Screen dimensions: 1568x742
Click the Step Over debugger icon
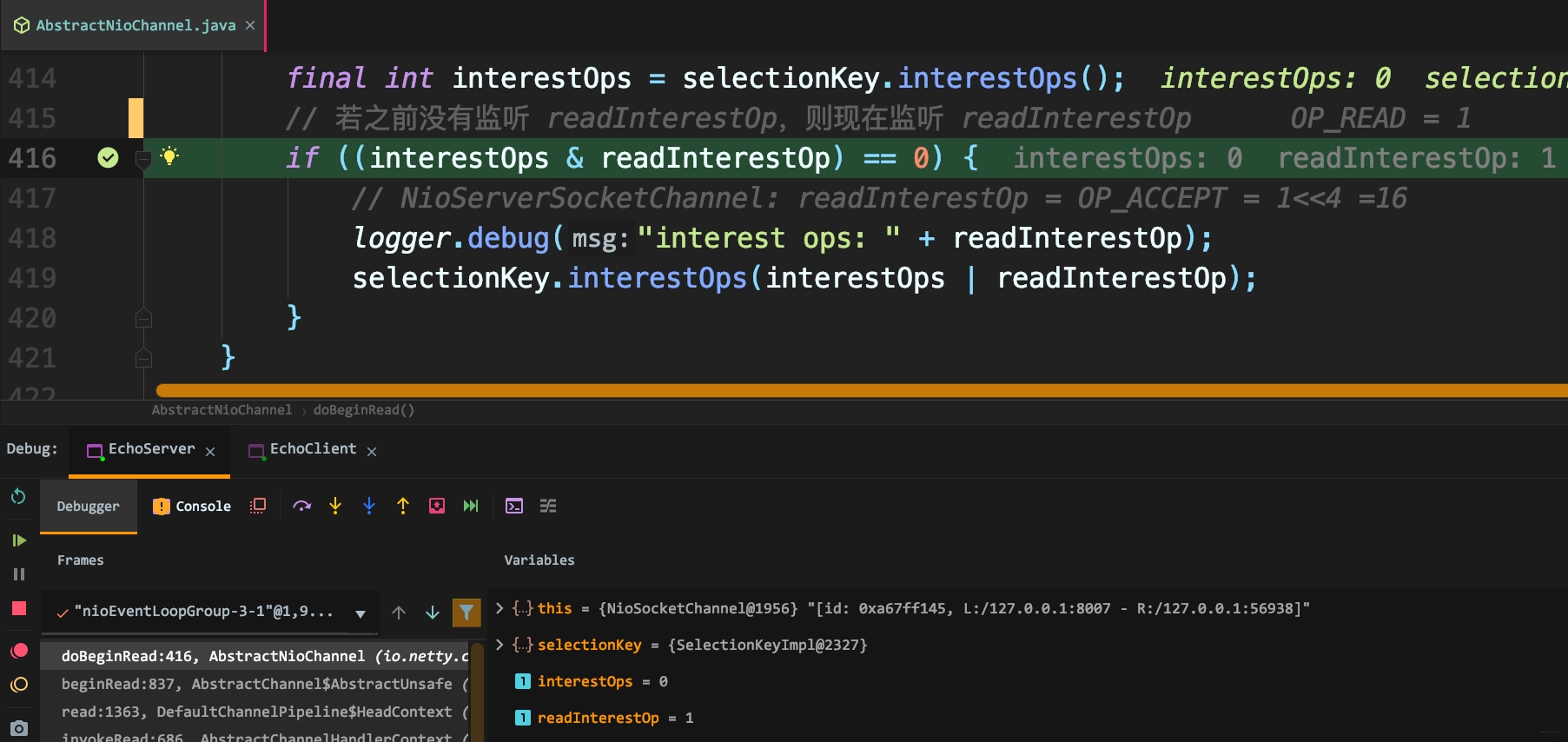(301, 506)
